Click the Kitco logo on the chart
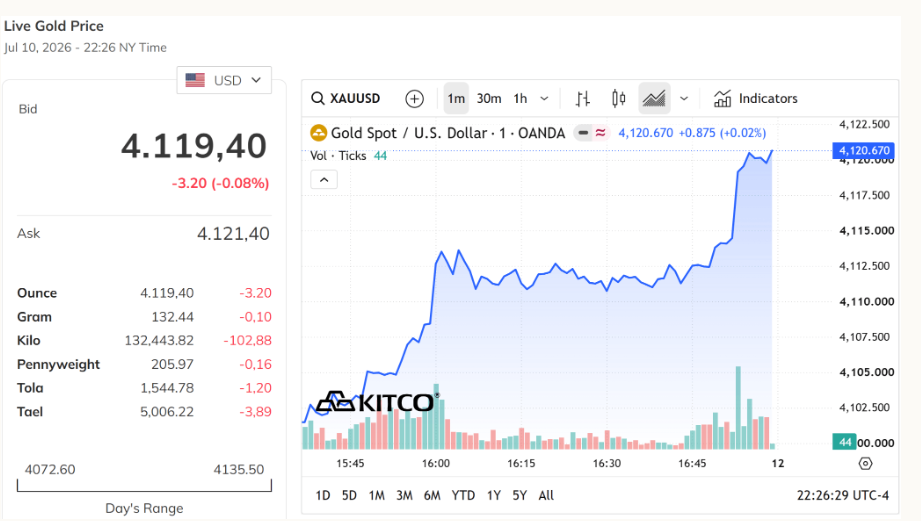The image size is (921, 521). (x=377, y=402)
